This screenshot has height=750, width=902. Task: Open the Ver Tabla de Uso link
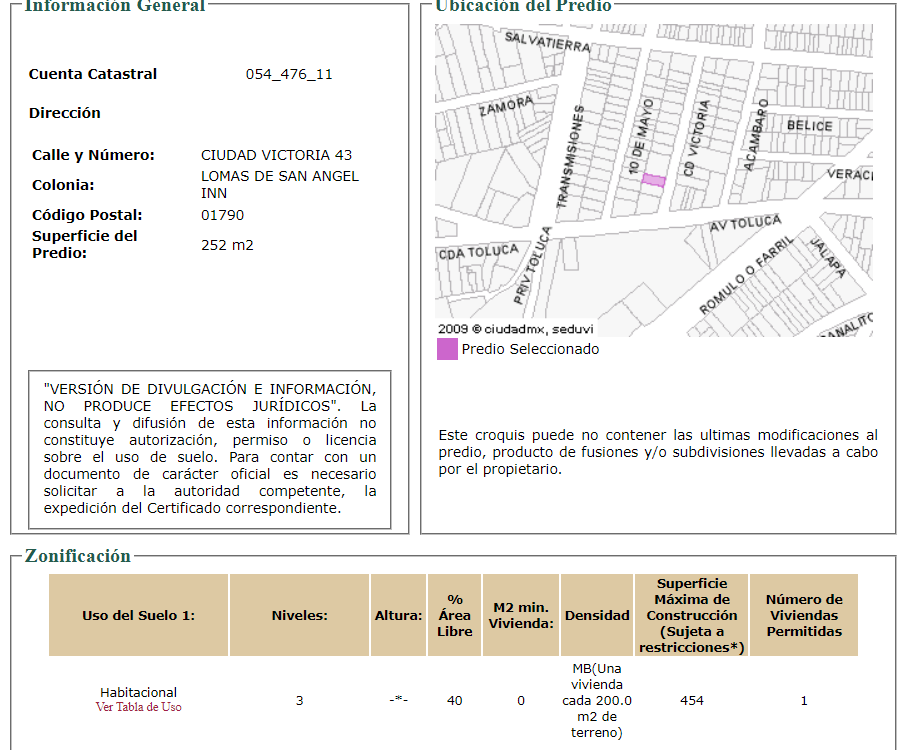139,707
